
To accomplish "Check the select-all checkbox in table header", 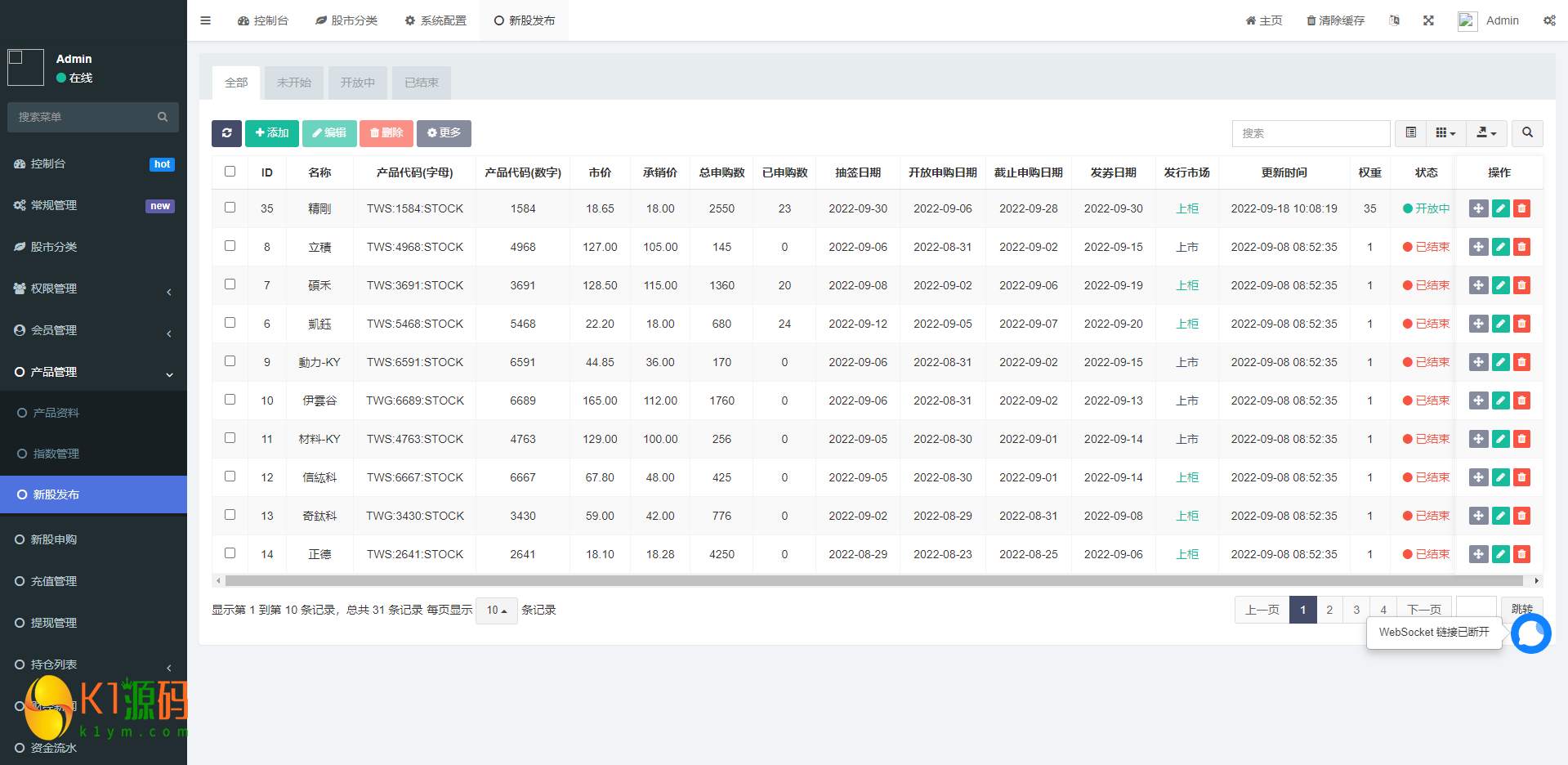I will (230, 172).
